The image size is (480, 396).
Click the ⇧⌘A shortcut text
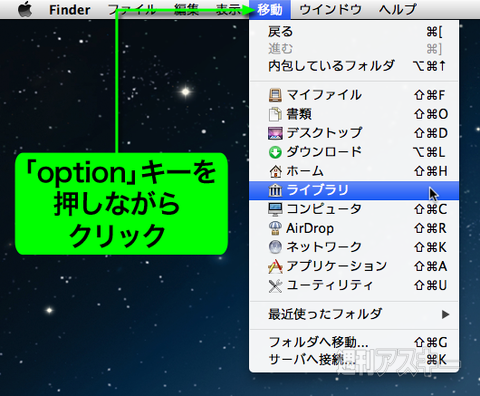[430, 266]
